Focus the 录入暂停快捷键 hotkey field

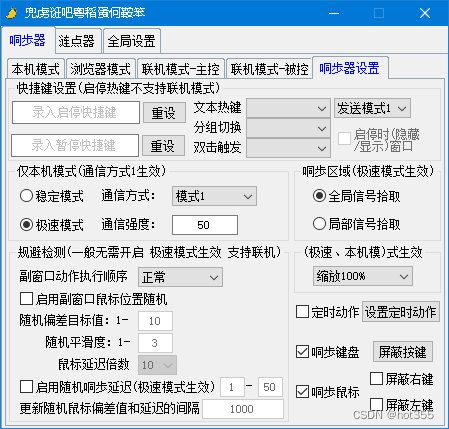tap(75, 145)
